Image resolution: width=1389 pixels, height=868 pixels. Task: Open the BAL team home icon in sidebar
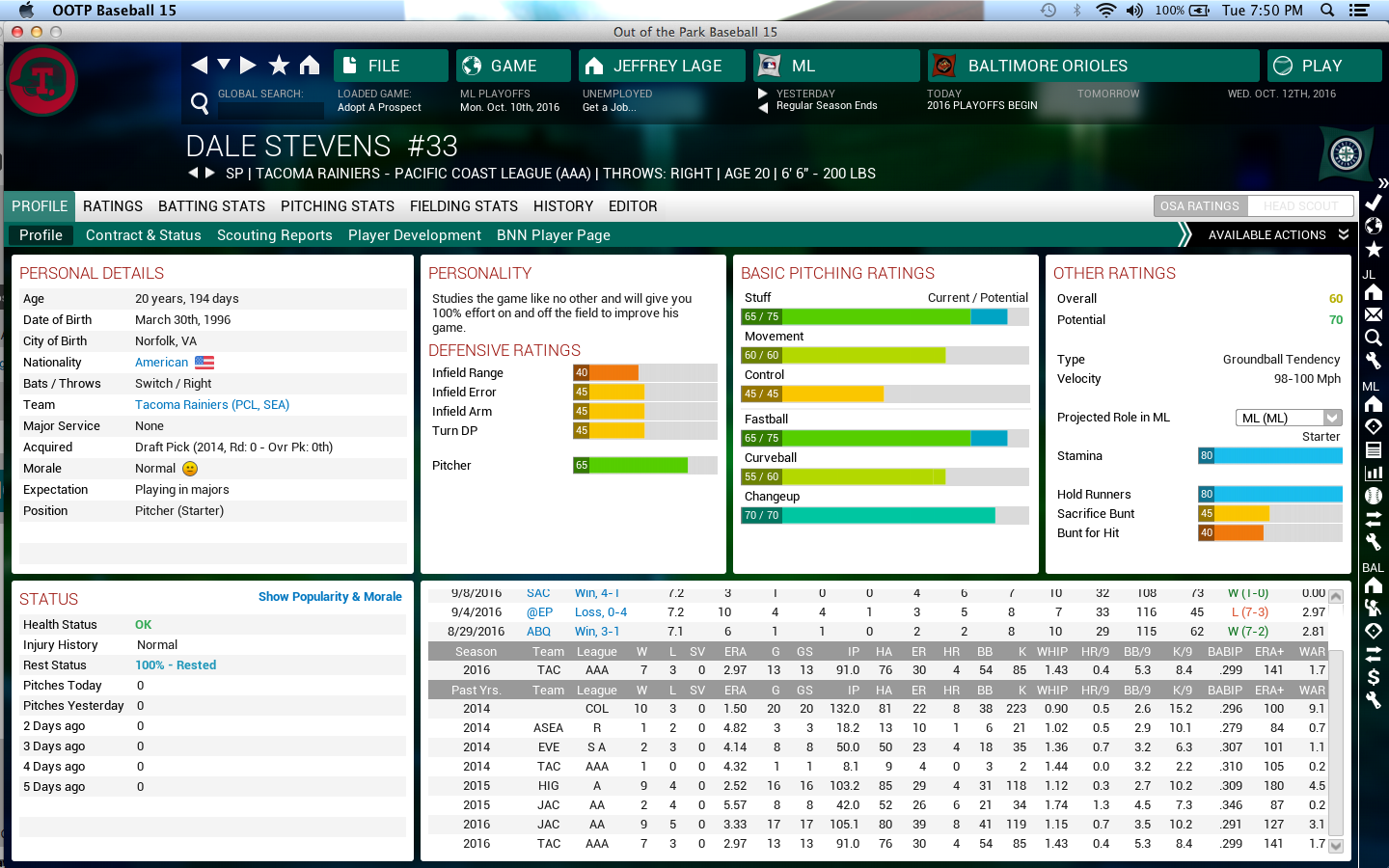point(1374,585)
